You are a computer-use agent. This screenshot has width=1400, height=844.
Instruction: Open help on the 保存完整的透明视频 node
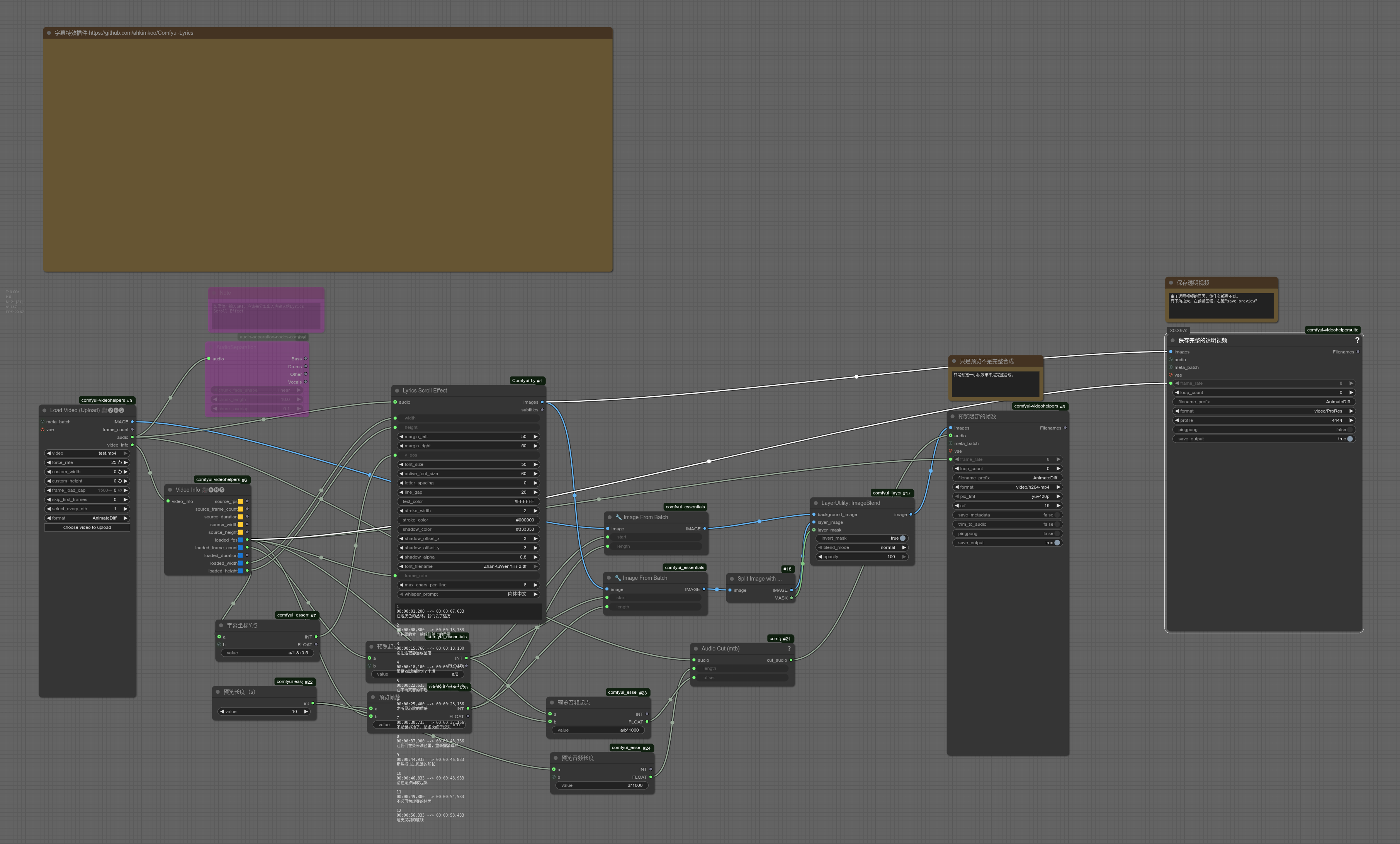[x=1358, y=341]
